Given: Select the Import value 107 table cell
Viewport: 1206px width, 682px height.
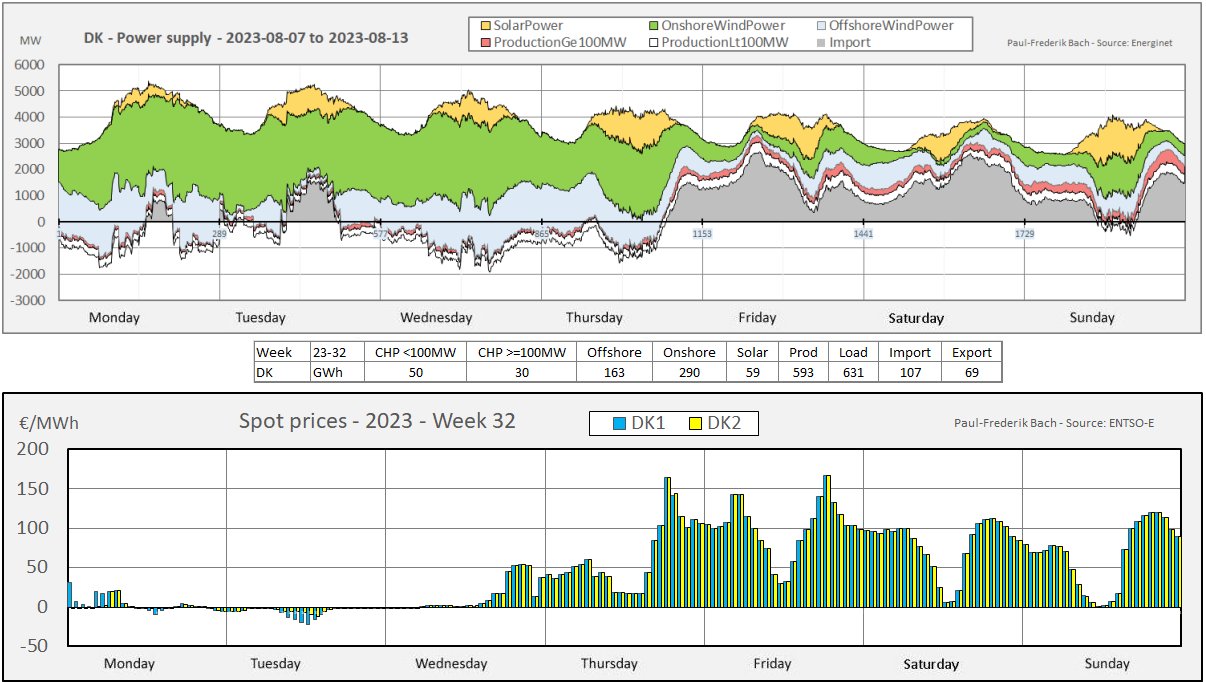Looking at the screenshot, I should (910, 372).
